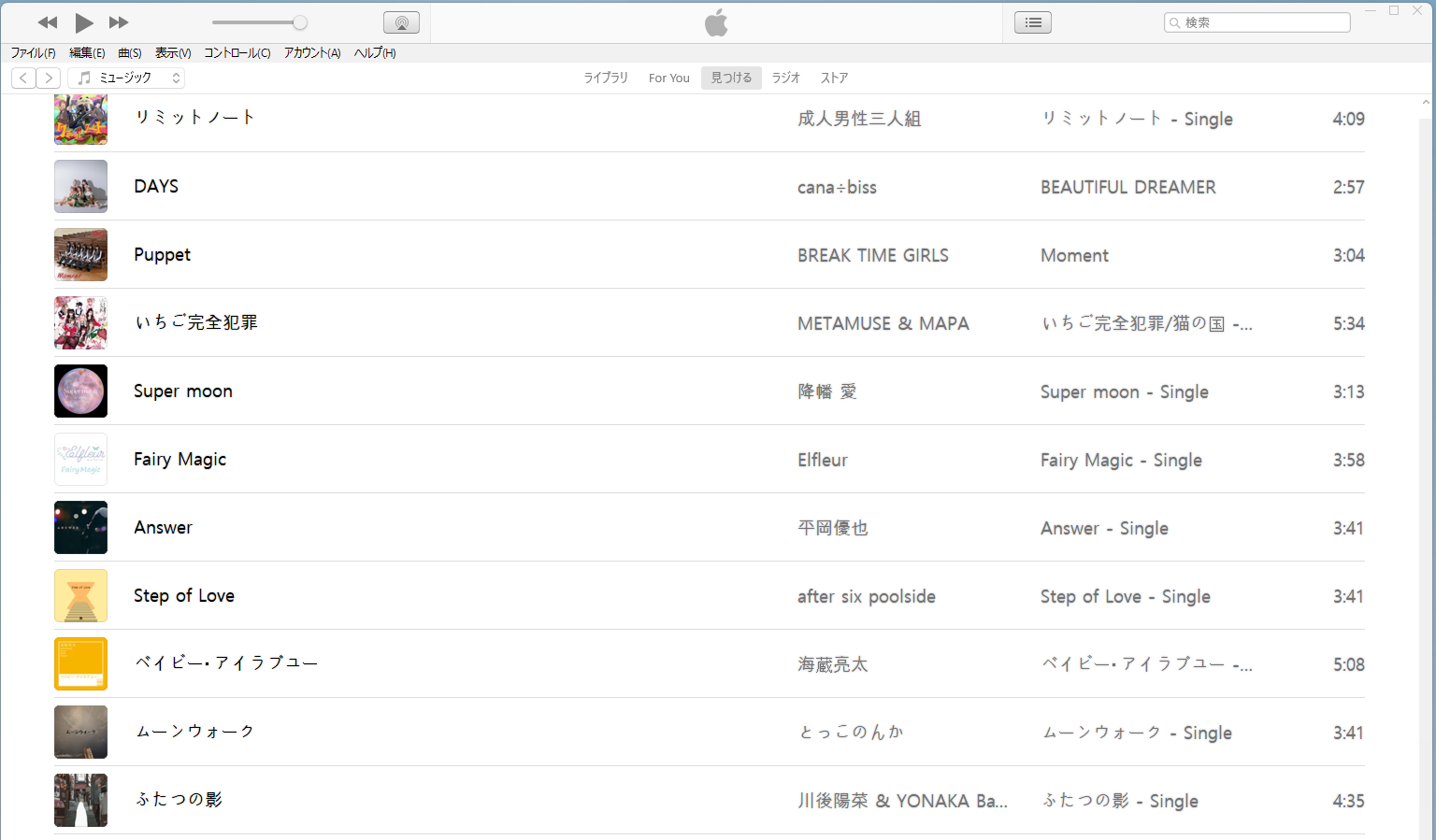Open artist cana÷biss
This screenshot has height=840, width=1436.
click(x=837, y=187)
